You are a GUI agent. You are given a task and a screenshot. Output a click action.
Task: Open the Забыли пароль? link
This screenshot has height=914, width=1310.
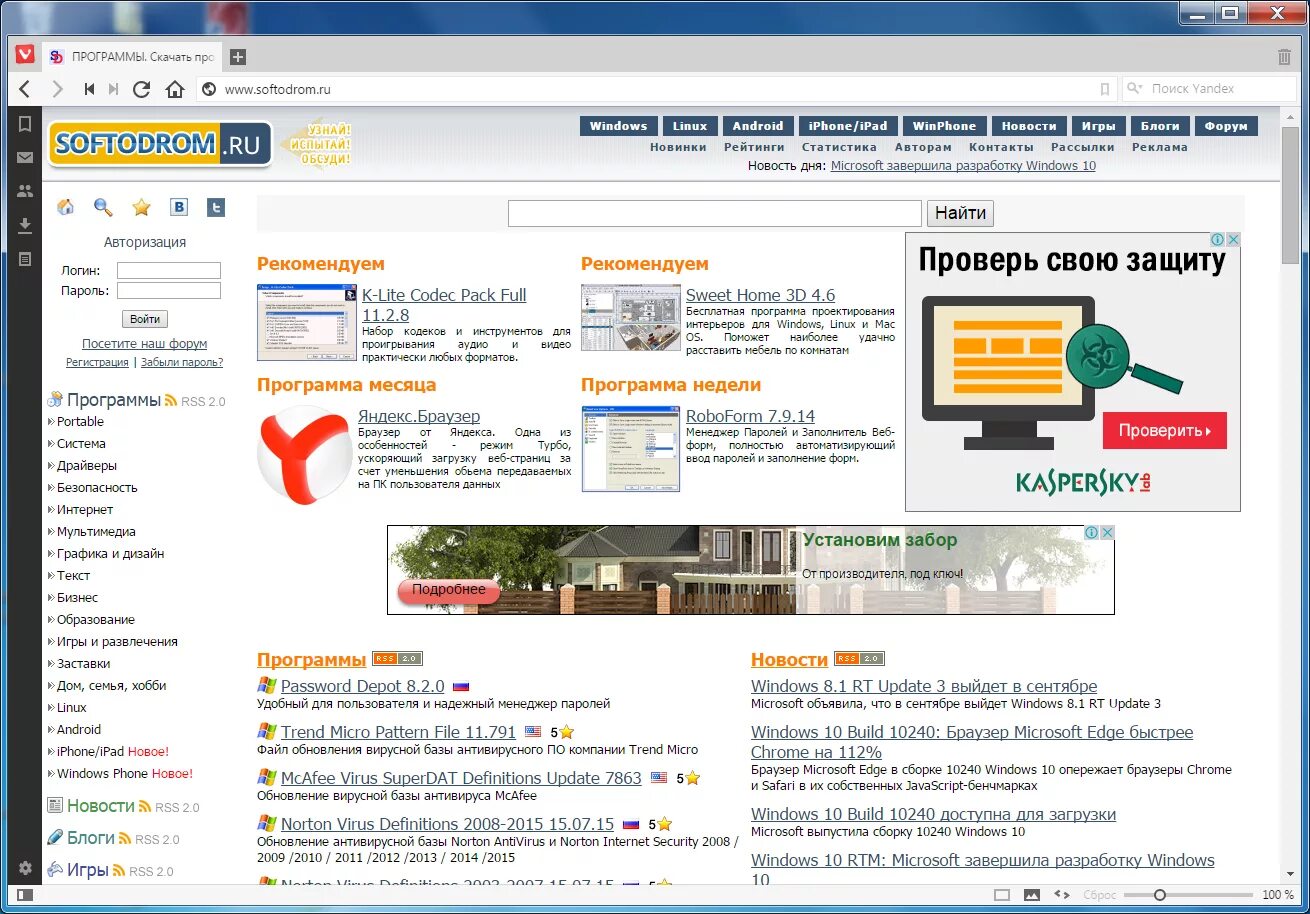pyautogui.click(x=182, y=362)
